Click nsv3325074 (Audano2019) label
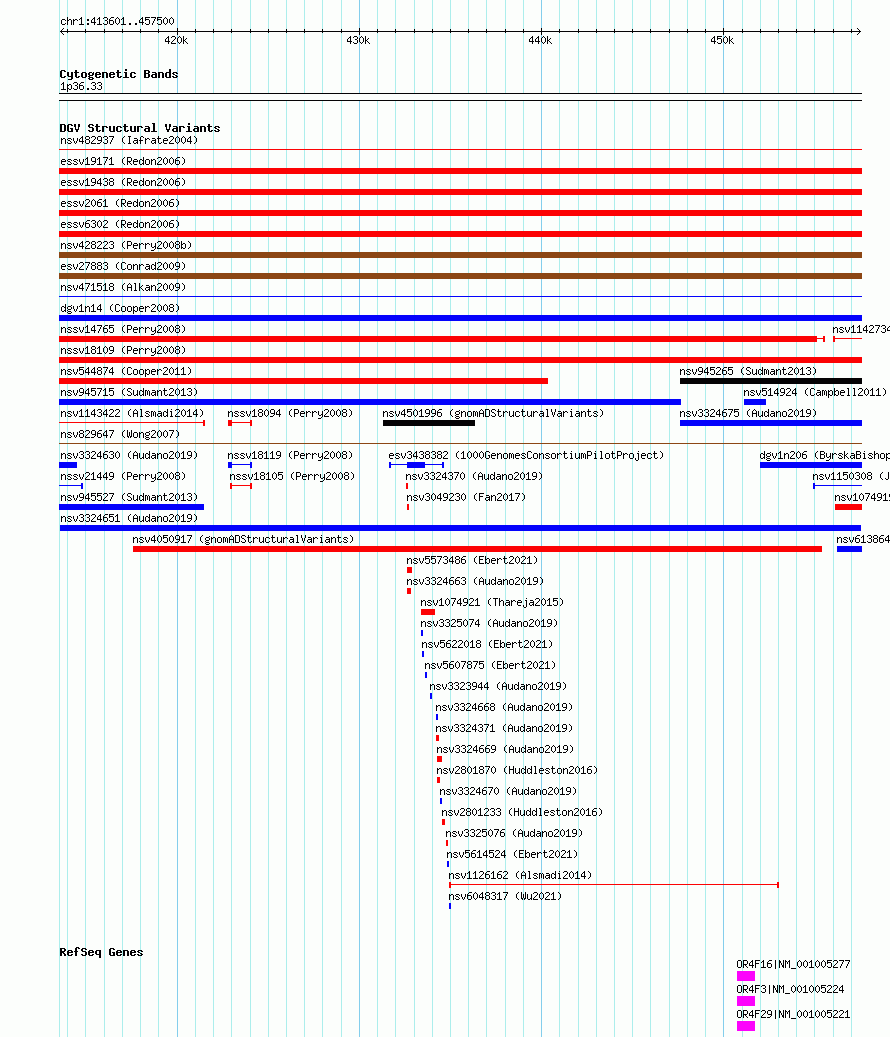This screenshot has height=1037, width=890. click(489, 624)
